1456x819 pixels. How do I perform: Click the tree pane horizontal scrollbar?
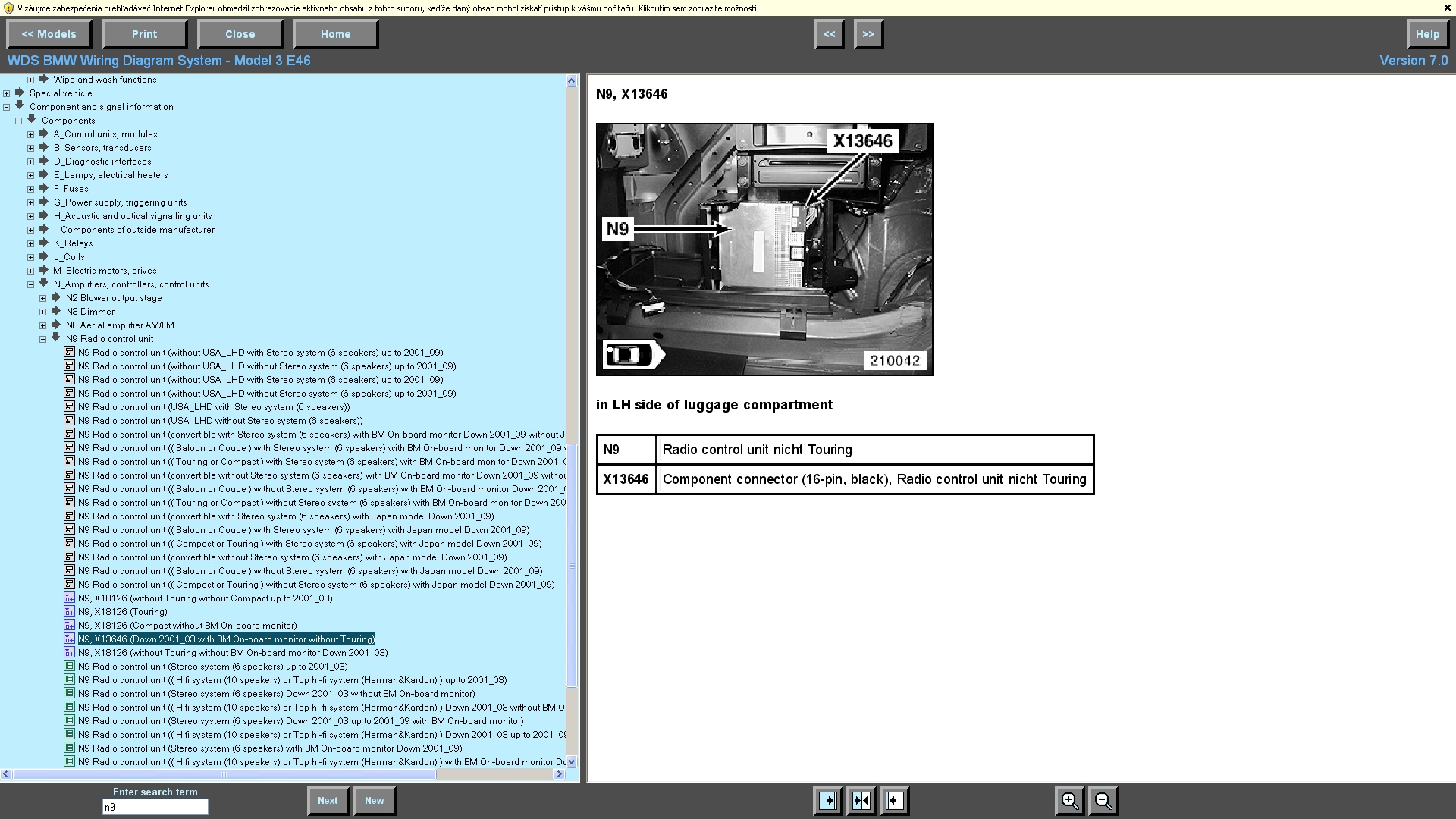[x=224, y=774]
